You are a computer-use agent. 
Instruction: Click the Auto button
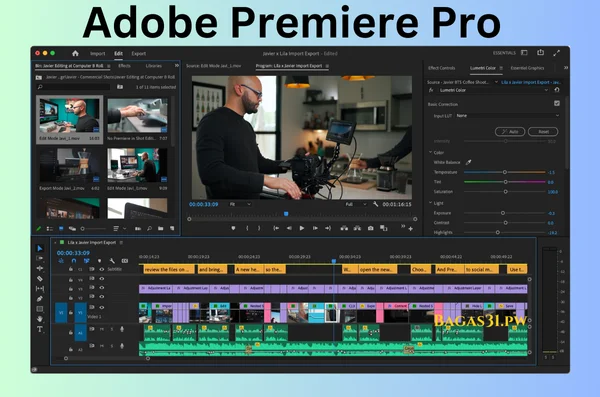(510, 132)
